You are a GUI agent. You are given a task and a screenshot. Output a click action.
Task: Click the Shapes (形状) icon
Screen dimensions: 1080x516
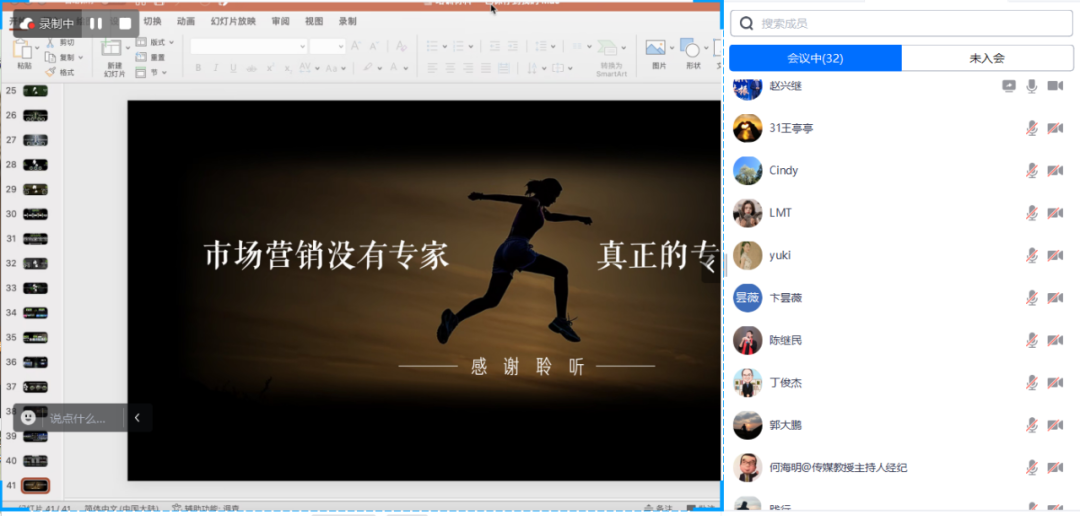pyautogui.click(x=692, y=50)
